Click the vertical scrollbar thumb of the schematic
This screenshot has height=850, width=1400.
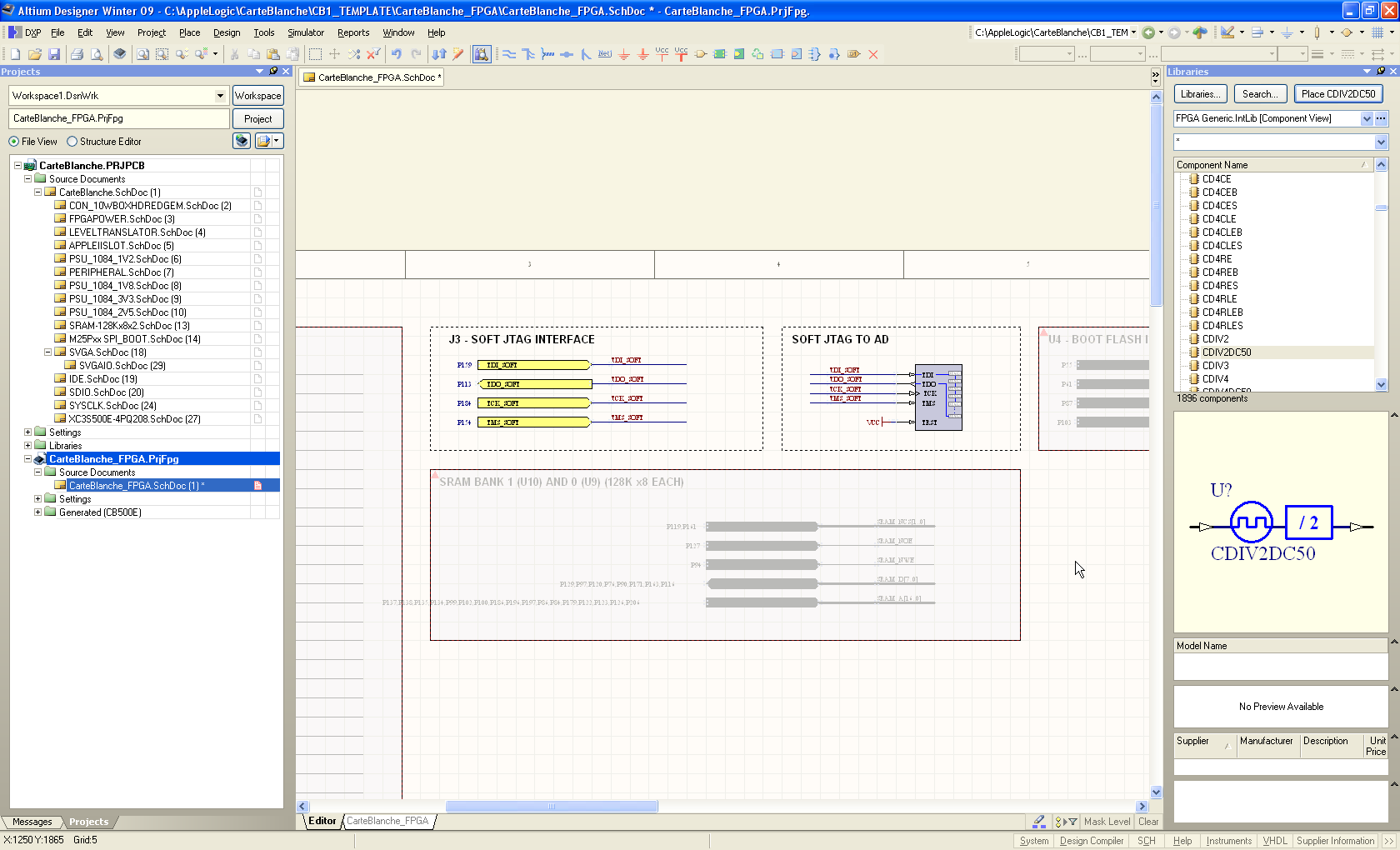[1156, 204]
